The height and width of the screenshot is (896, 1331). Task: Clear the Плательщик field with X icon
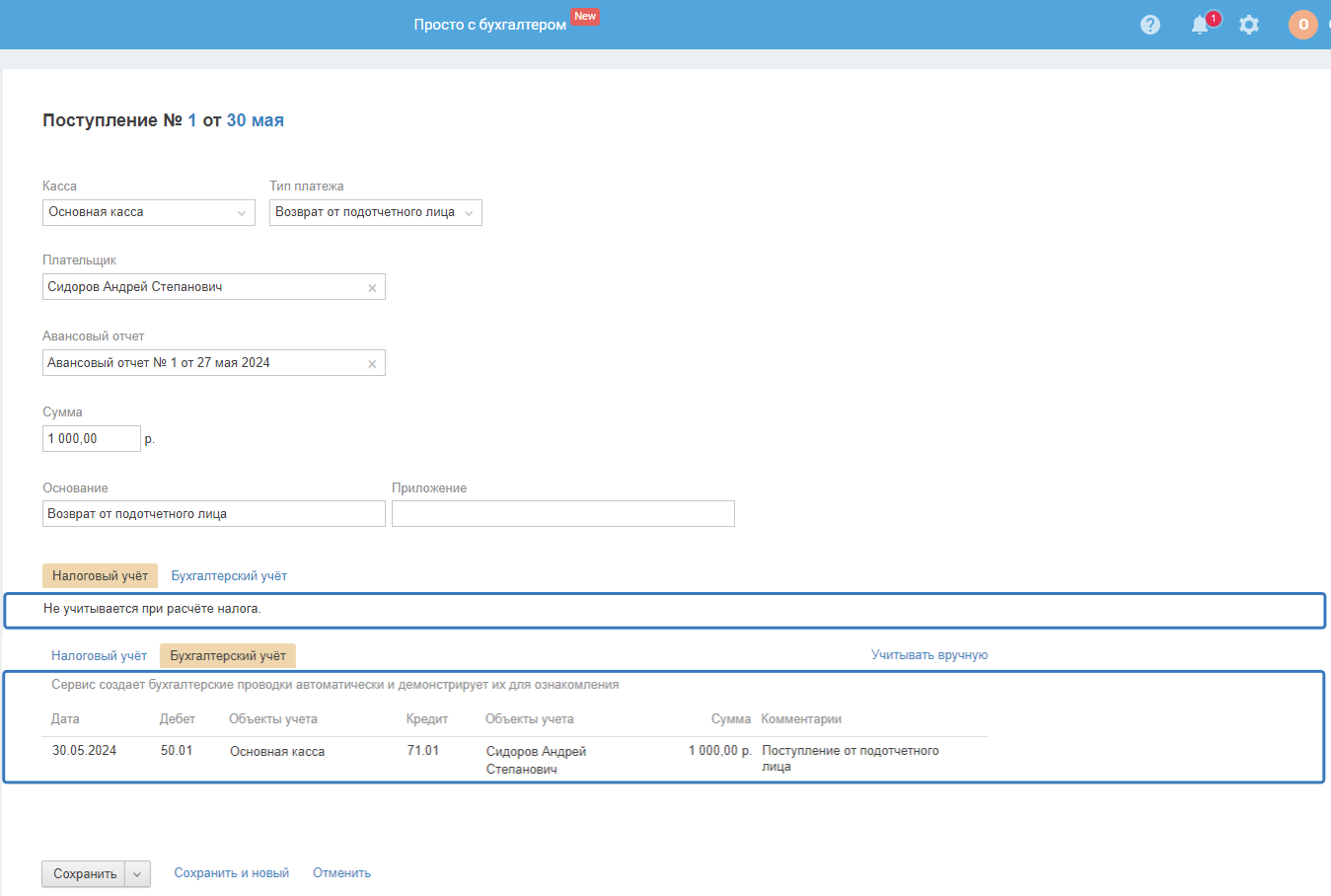372,288
